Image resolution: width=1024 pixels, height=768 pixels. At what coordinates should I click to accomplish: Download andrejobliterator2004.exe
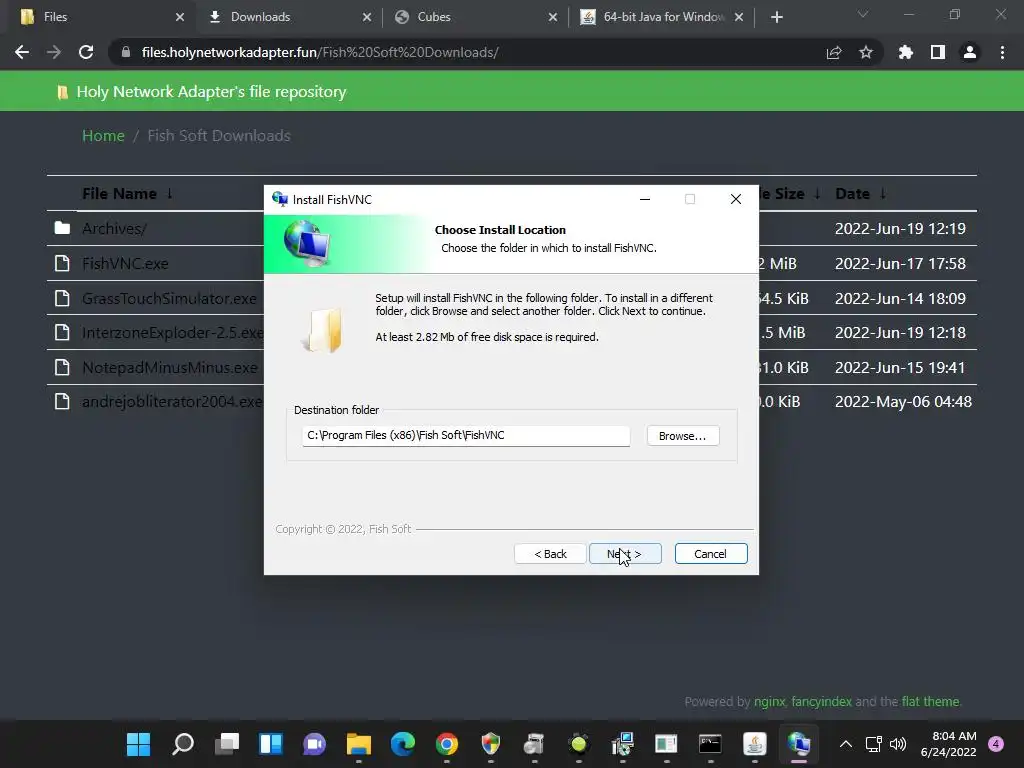[172, 402]
